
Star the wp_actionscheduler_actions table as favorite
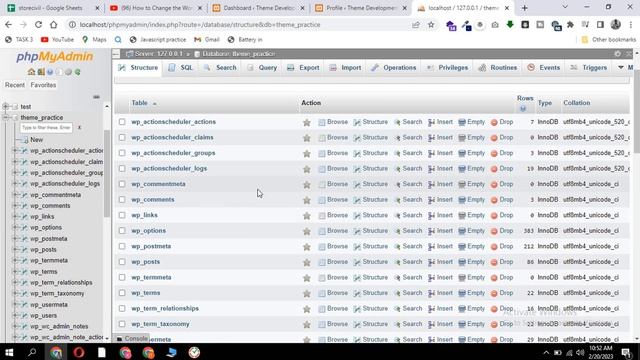pos(307,122)
